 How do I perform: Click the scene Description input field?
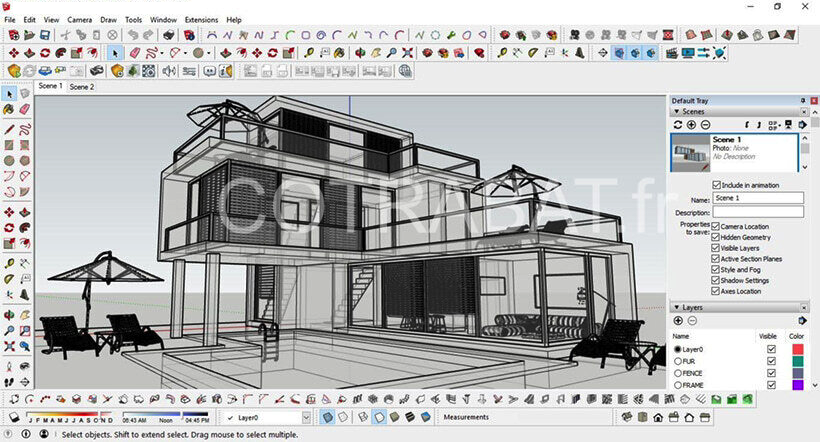click(758, 212)
